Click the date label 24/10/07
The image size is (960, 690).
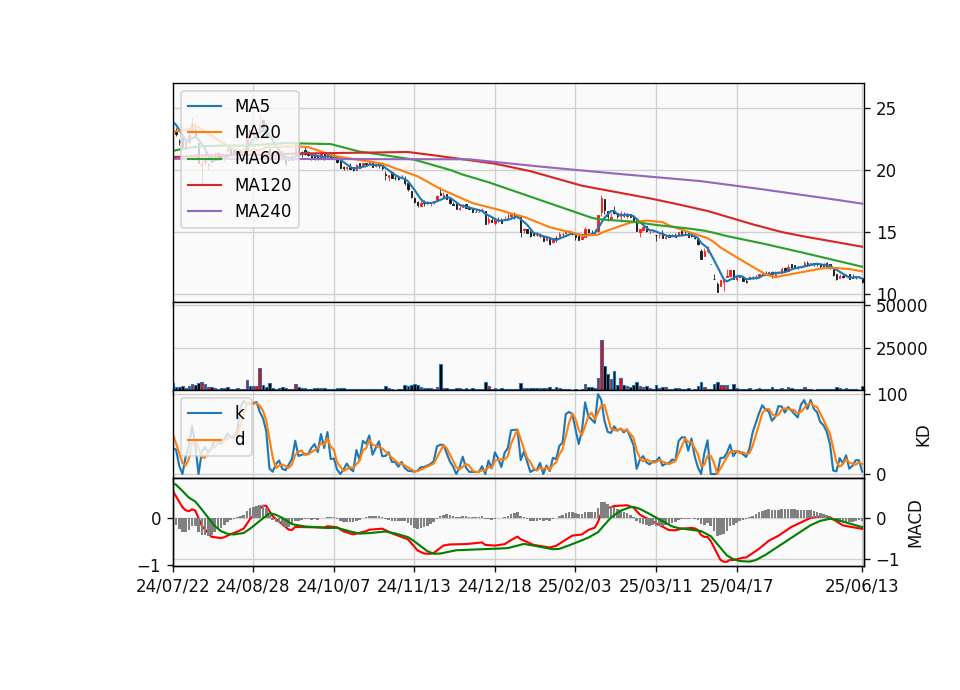[334, 587]
